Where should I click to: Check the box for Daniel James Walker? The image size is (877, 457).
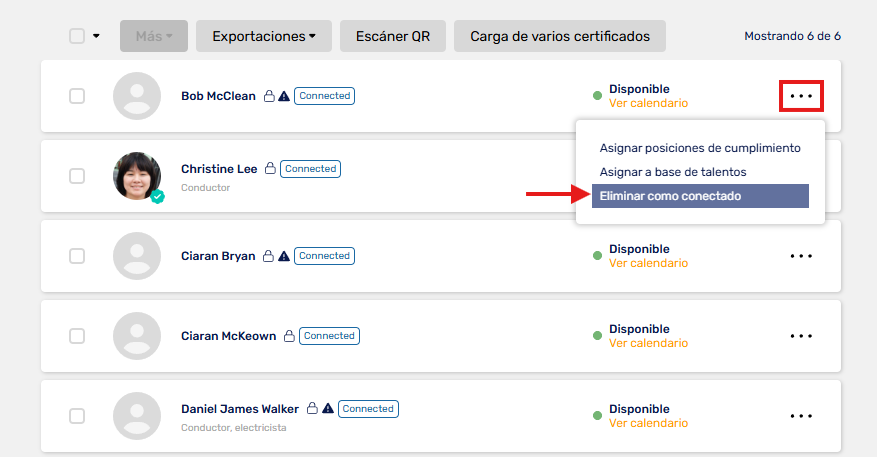click(77, 416)
